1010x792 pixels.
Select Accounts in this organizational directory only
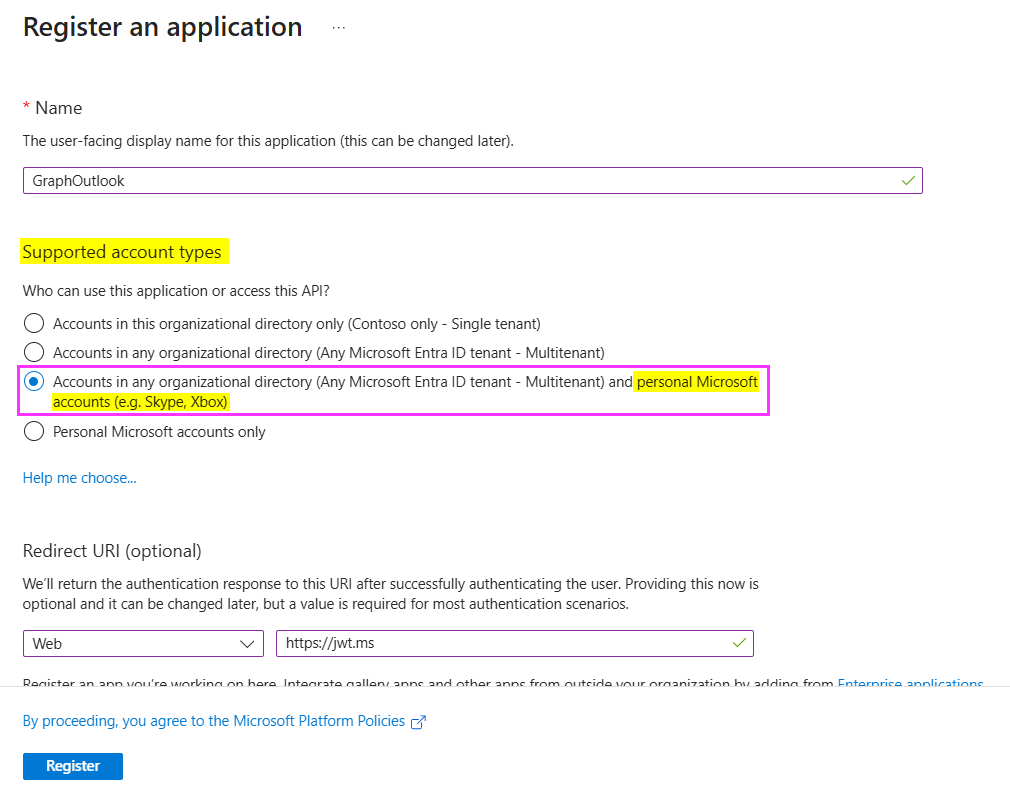[33, 323]
